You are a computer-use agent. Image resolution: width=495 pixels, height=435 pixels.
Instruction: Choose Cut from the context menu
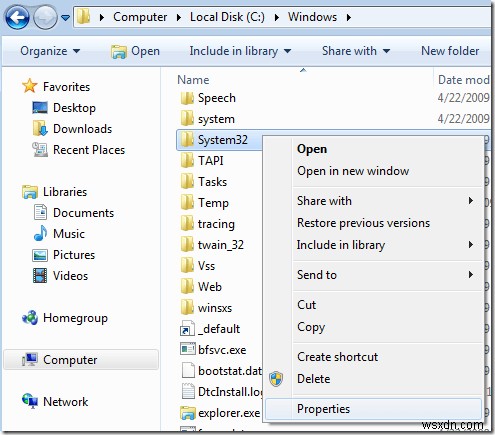pyautogui.click(x=306, y=305)
